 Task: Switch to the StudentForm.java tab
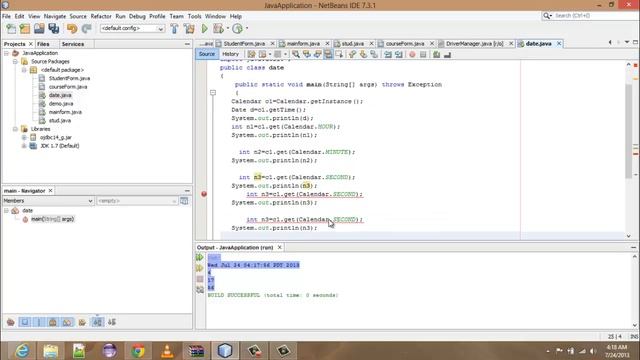(244, 44)
